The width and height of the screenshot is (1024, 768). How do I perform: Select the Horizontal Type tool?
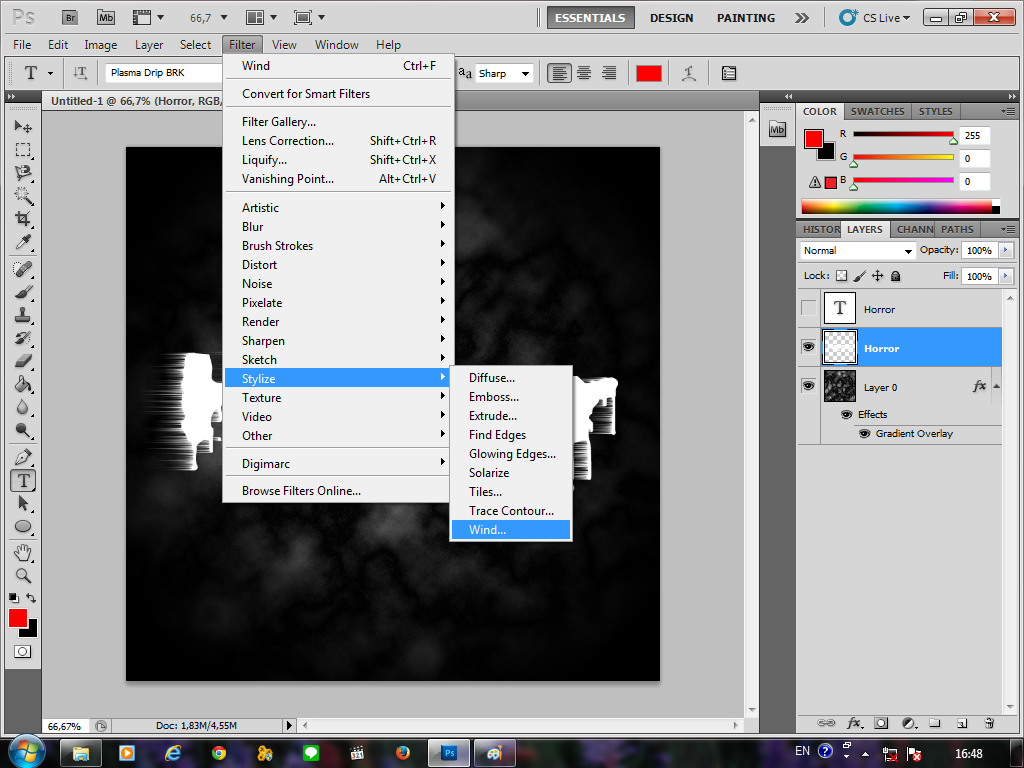click(23, 481)
